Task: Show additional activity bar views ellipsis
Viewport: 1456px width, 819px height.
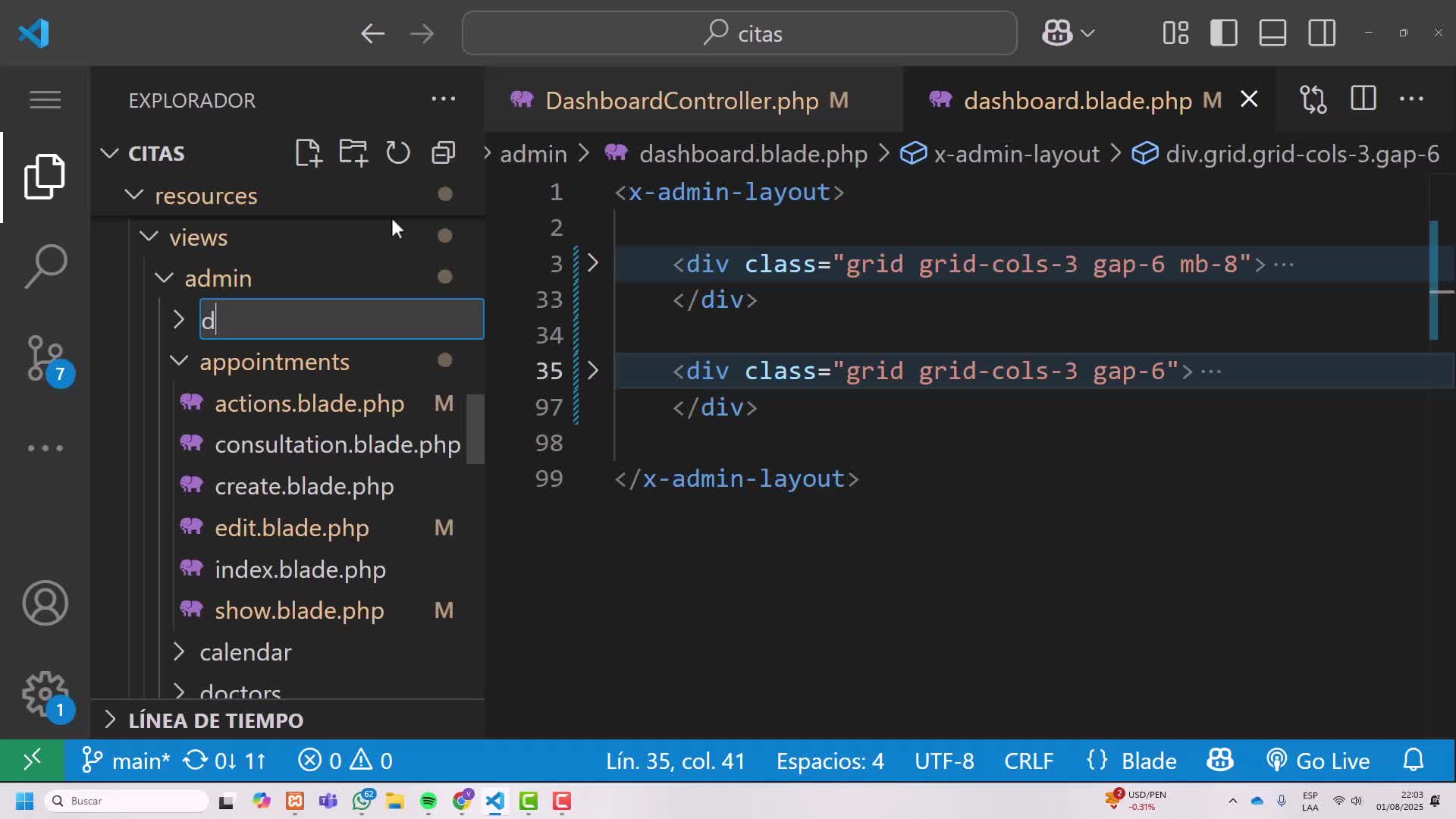Action: [x=45, y=448]
